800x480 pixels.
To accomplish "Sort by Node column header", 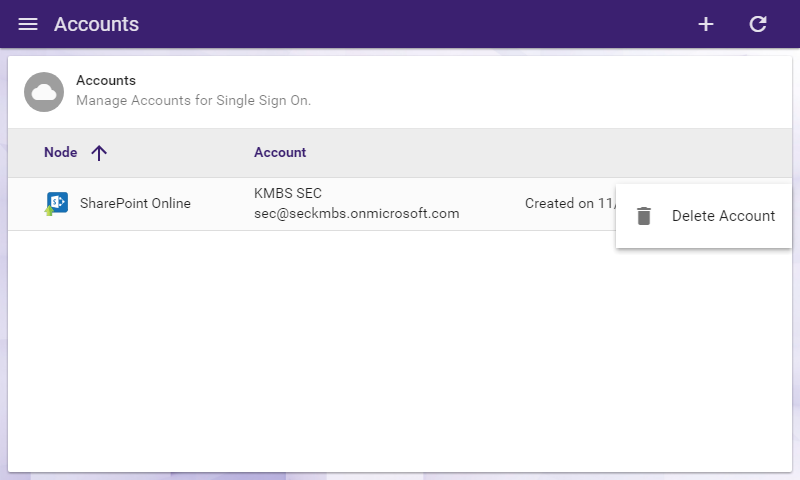I will coord(61,153).
